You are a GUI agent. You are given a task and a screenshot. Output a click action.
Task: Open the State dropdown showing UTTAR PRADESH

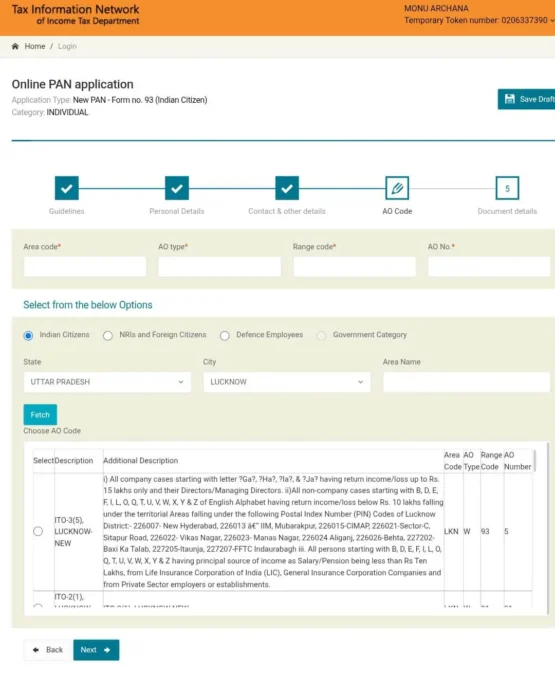tap(107, 382)
